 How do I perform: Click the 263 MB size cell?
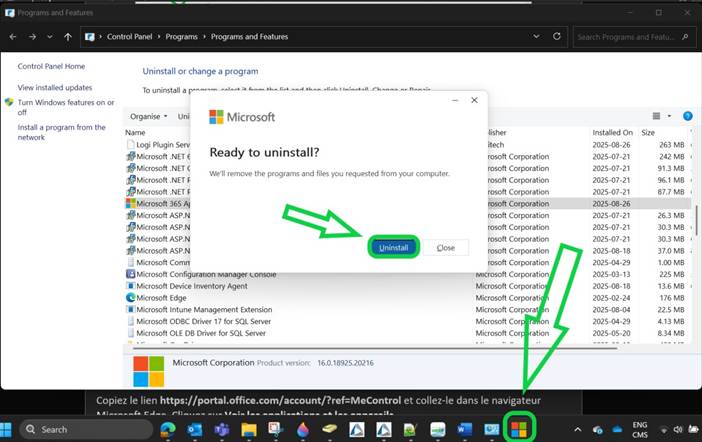(672, 145)
